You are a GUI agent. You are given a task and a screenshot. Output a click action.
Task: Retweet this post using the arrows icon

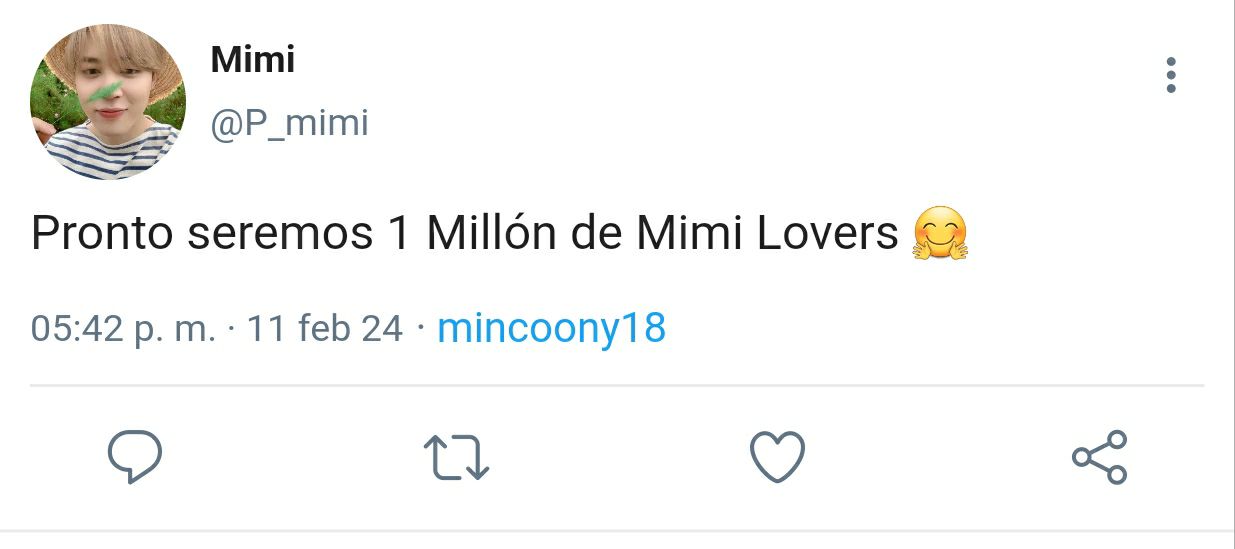457,457
